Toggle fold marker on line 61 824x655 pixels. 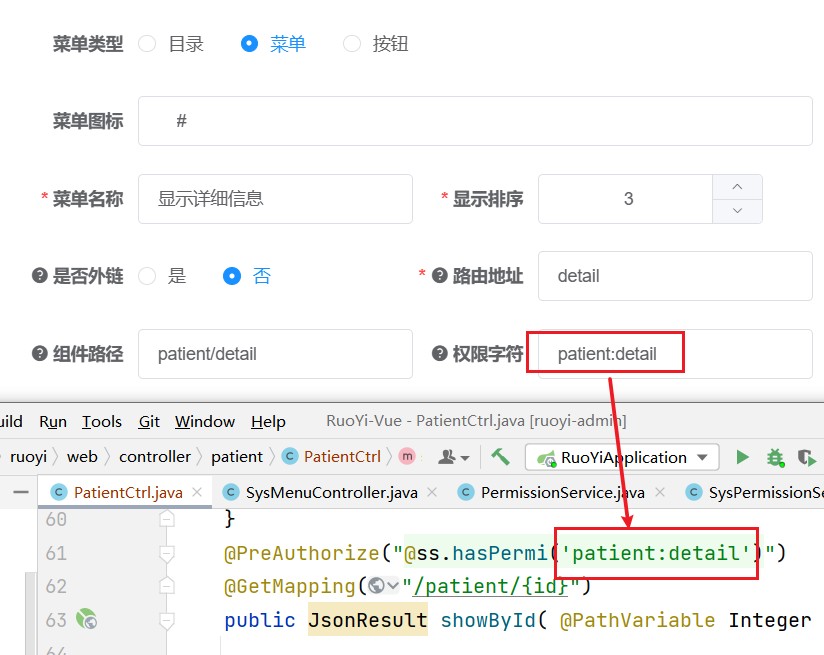(167, 553)
